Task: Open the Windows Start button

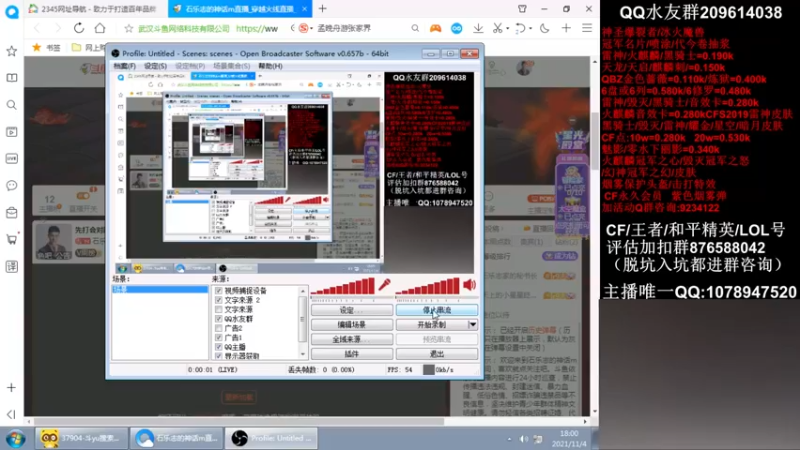Action: [15, 439]
